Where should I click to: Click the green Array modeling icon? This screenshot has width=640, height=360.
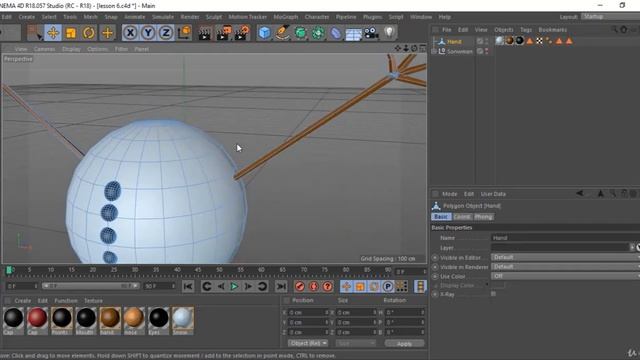318,33
